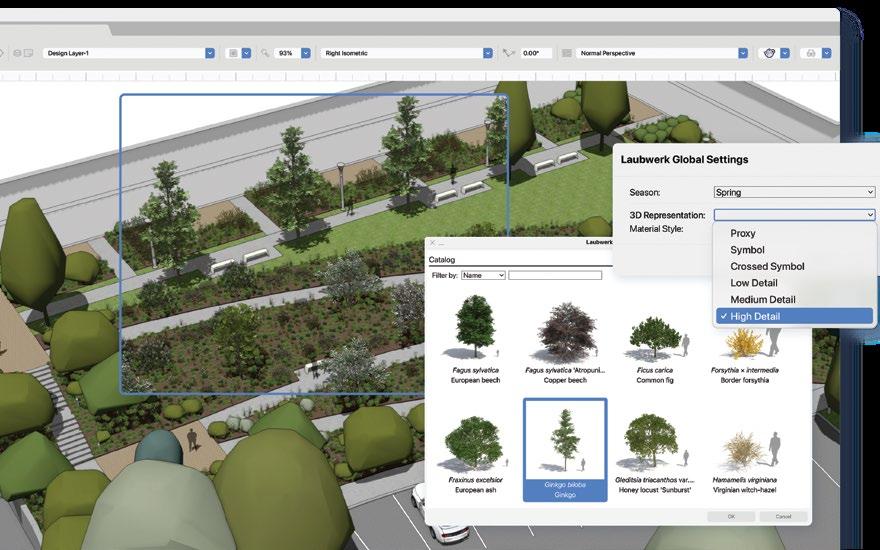Expand the dropdown arrow next to the printer icon

(x=827, y=53)
